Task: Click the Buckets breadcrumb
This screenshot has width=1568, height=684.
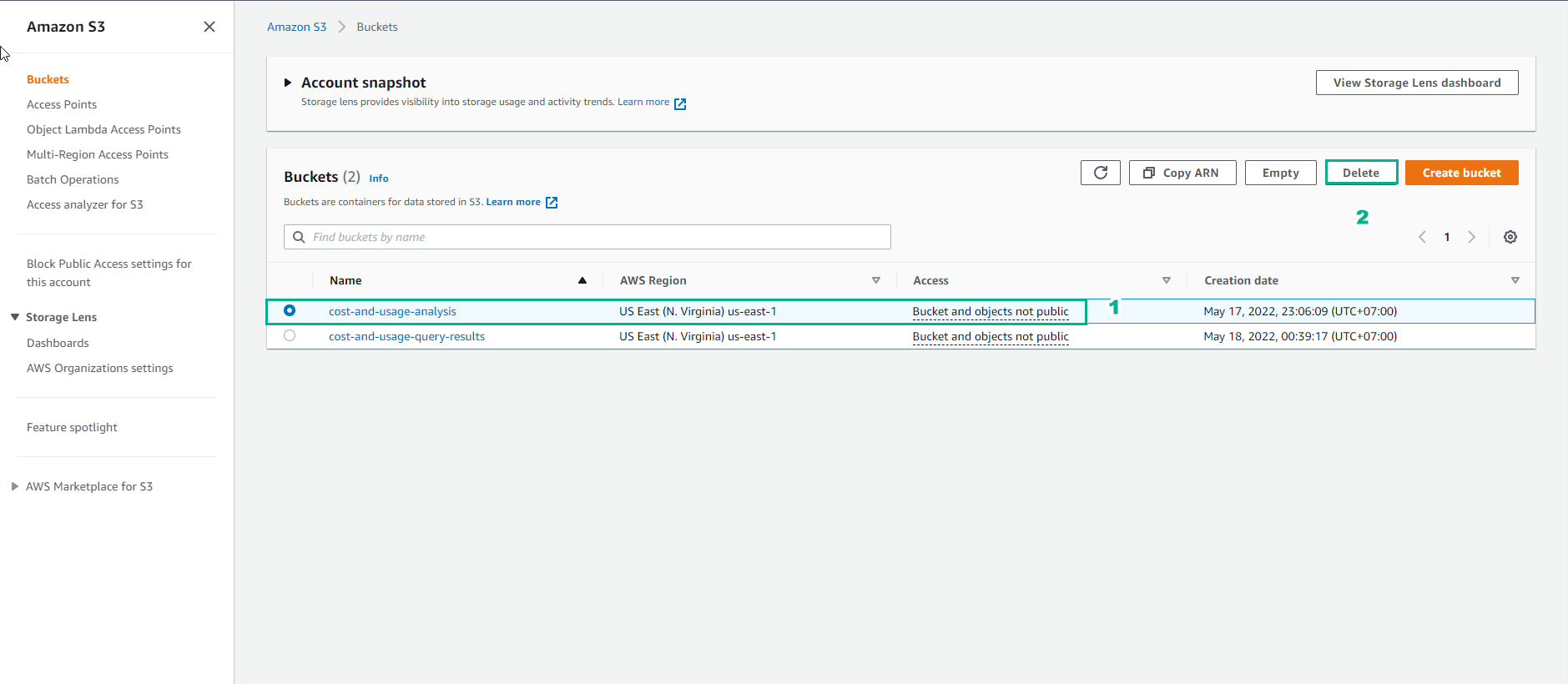Action: click(x=377, y=27)
